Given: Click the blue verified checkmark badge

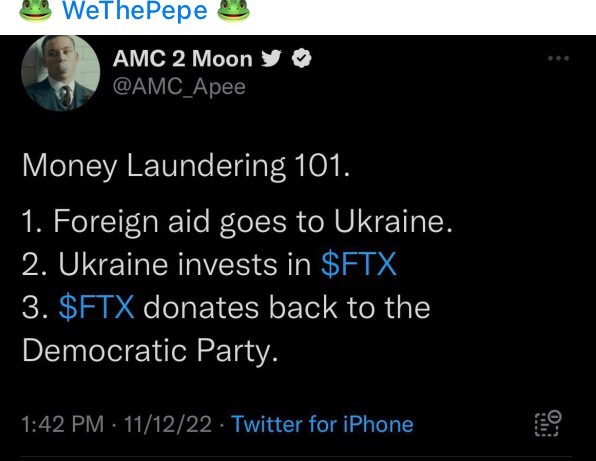Looking at the screenshot, I should click(x=301, y=58).
